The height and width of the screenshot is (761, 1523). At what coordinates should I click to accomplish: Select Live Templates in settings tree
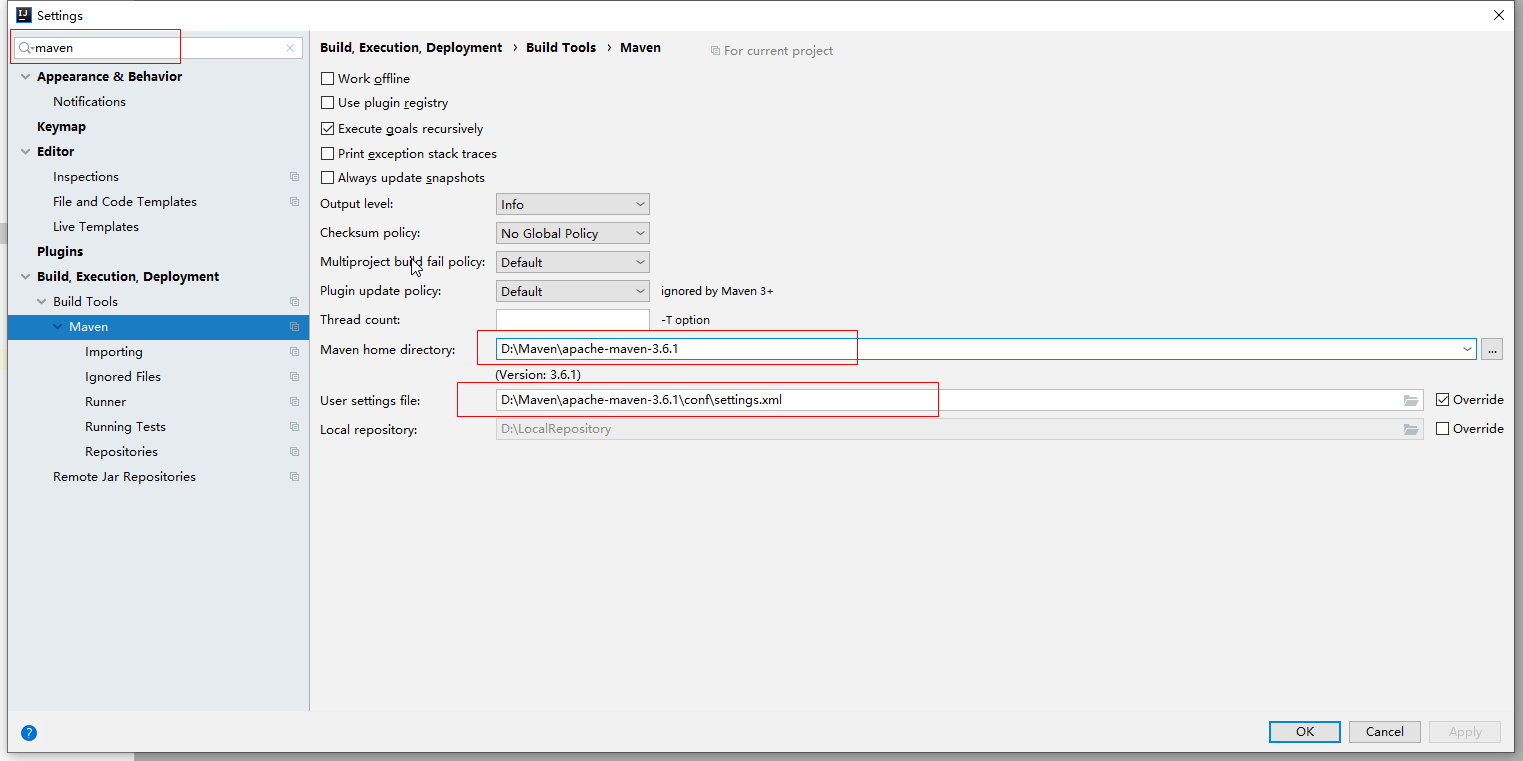[x=95, y=227]
